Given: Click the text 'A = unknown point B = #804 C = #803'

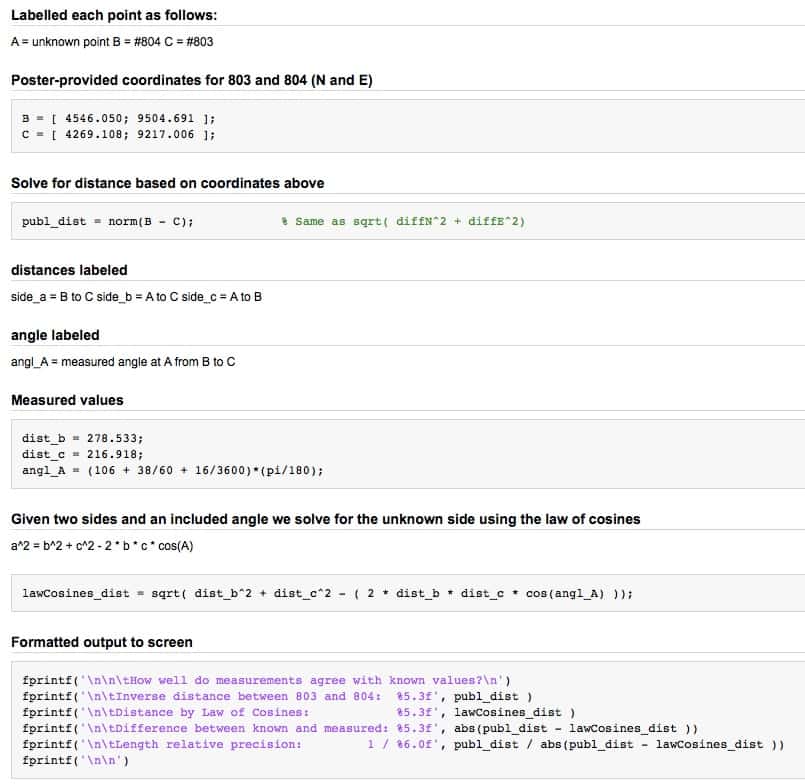Looking at the screenshot, I should (x=112, y=42).
